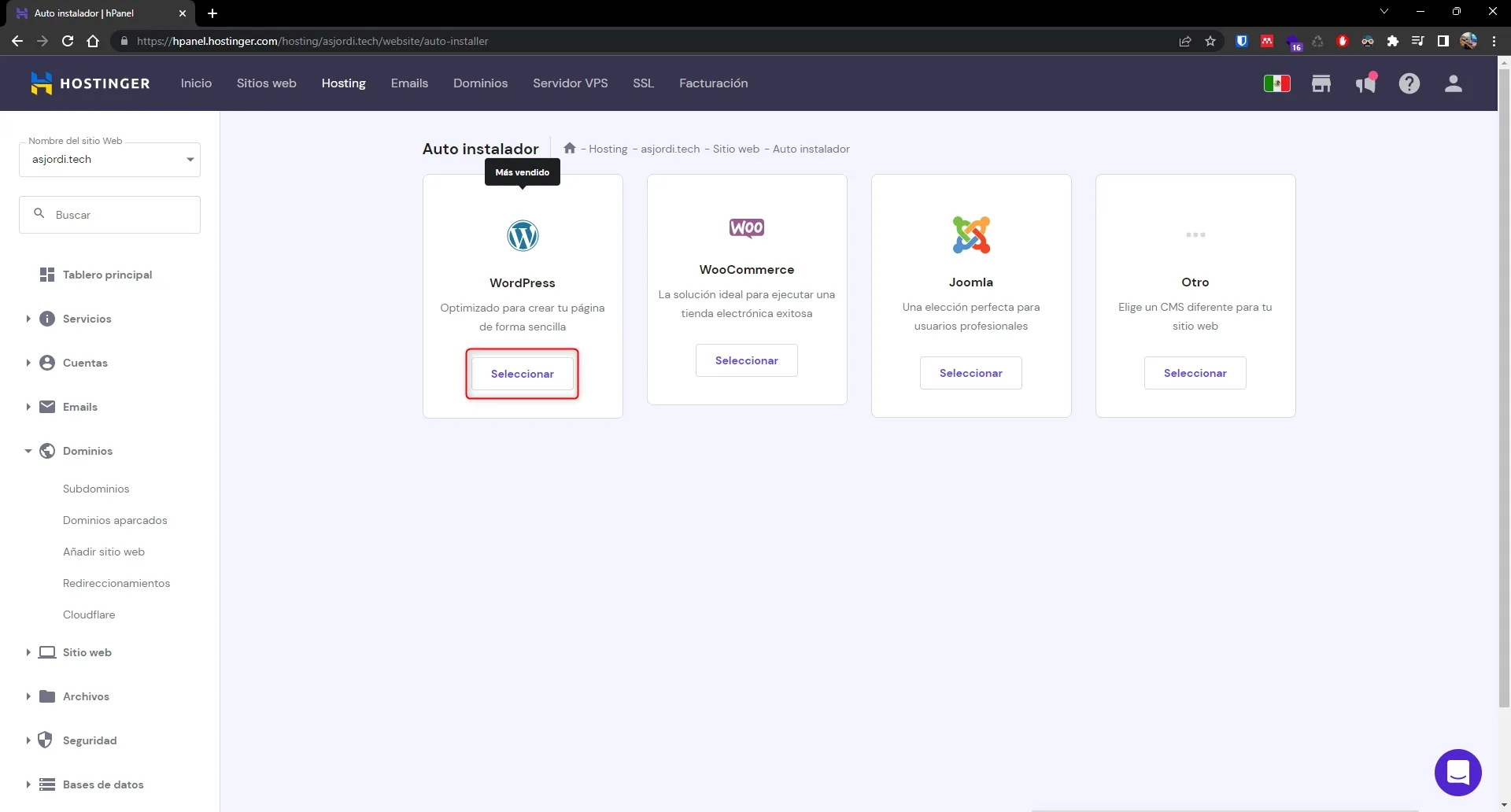The width and height of the screenshot is (1511, 812).
Task: Open Subdominios in the sidebar
Action: click(x=96, y=489)
